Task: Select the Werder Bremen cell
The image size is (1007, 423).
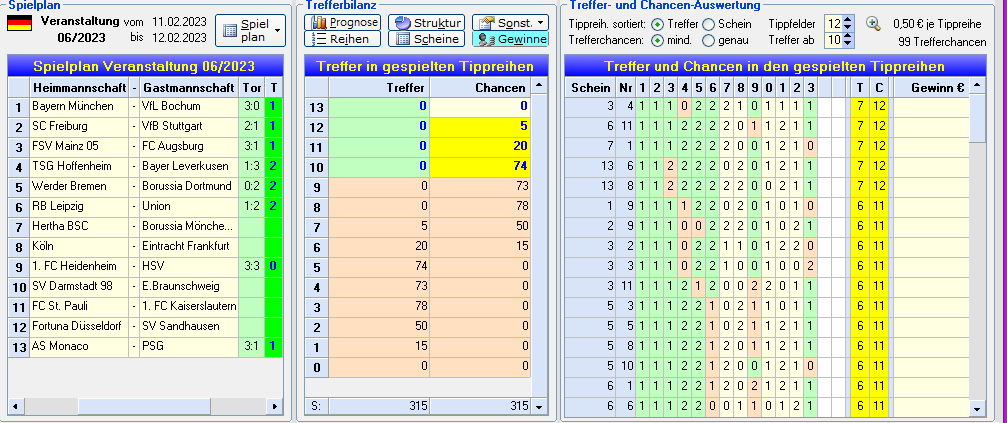Action: point(79,186)
